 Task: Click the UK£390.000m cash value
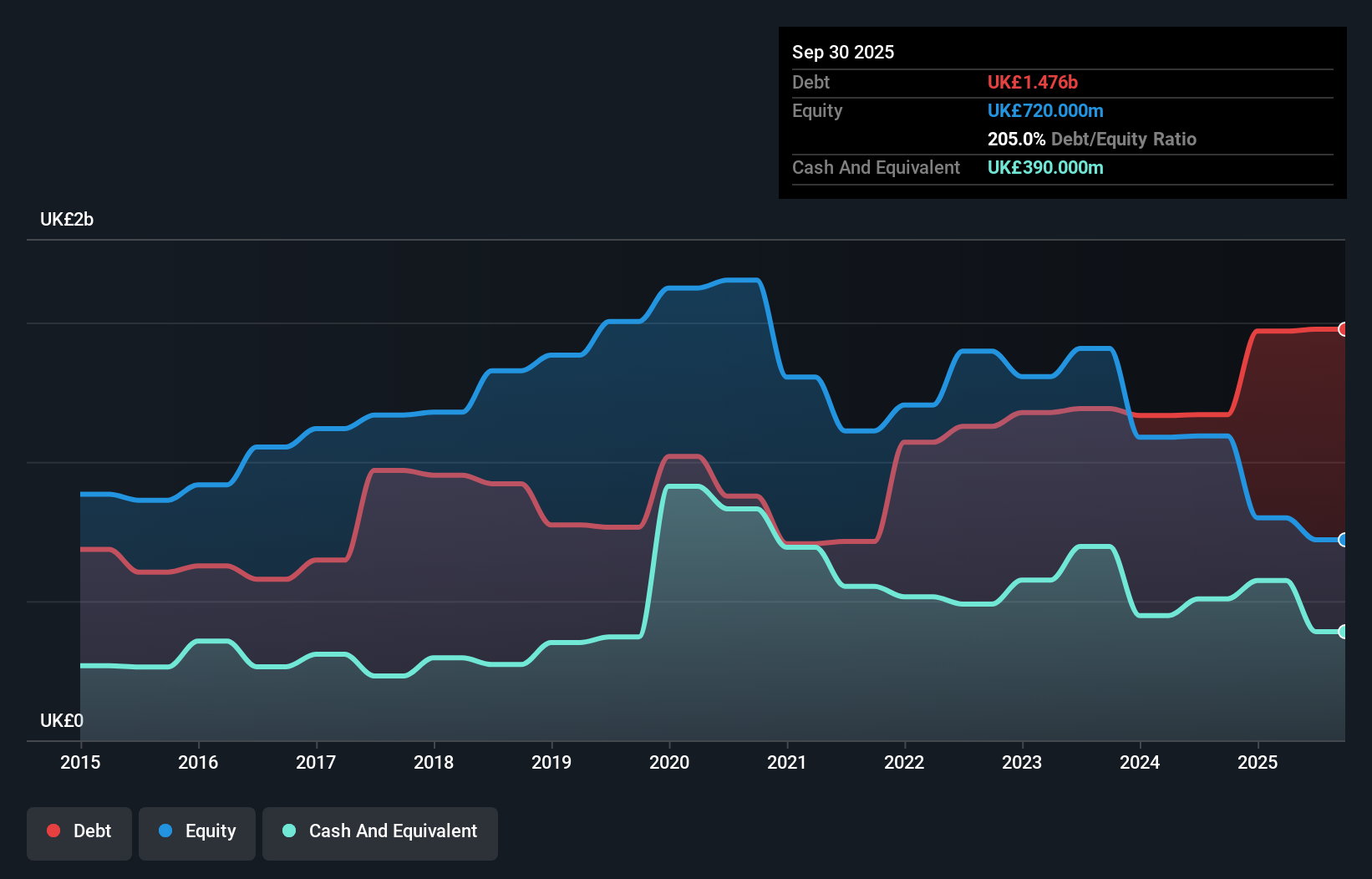[1045, 167]
